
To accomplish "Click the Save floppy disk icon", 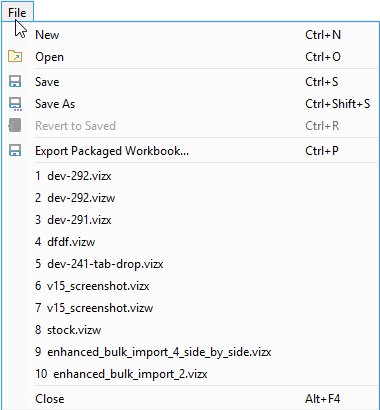I will [15, 82].
